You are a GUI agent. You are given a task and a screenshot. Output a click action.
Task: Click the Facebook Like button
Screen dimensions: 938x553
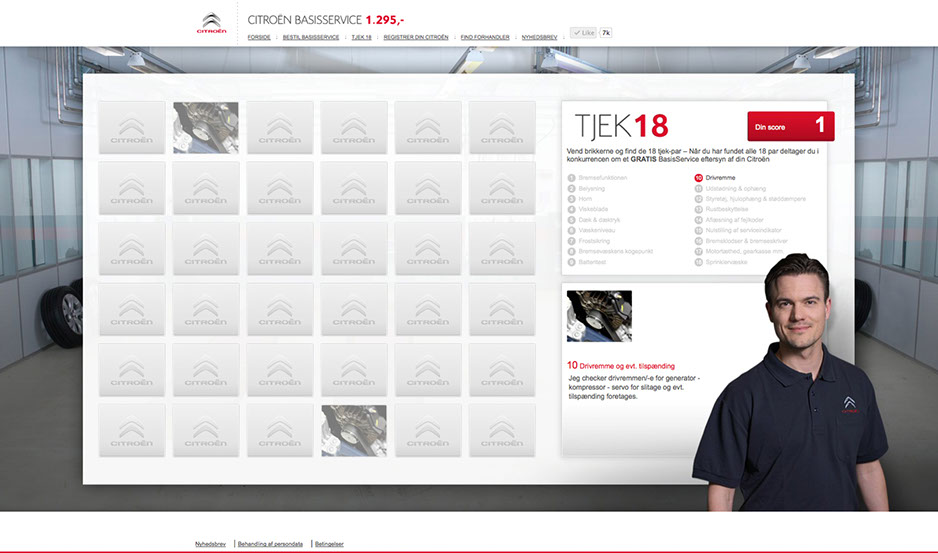pos(583,33)
